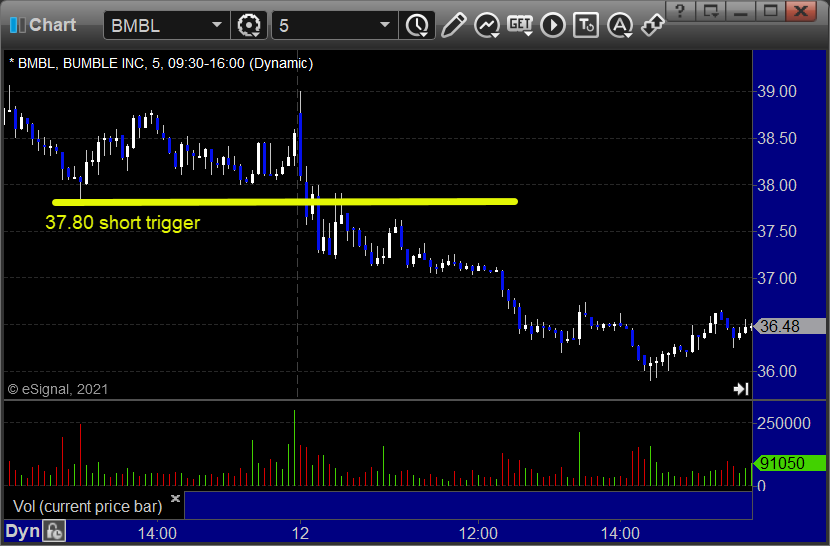
Task: Click the 38.50 price axis label
Action: (x=777, y=139)
